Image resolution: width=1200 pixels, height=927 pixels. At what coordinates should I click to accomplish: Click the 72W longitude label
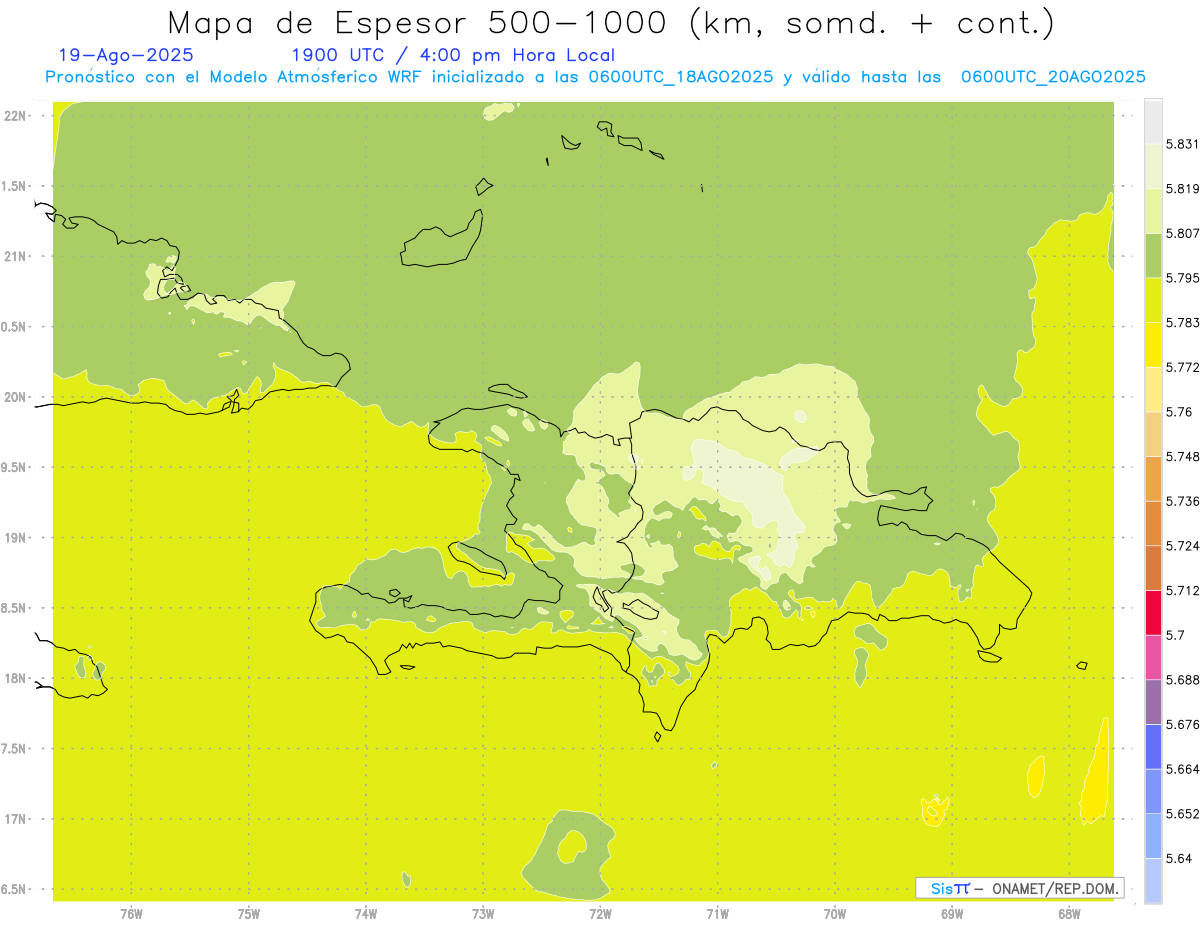tap(600, 913)
